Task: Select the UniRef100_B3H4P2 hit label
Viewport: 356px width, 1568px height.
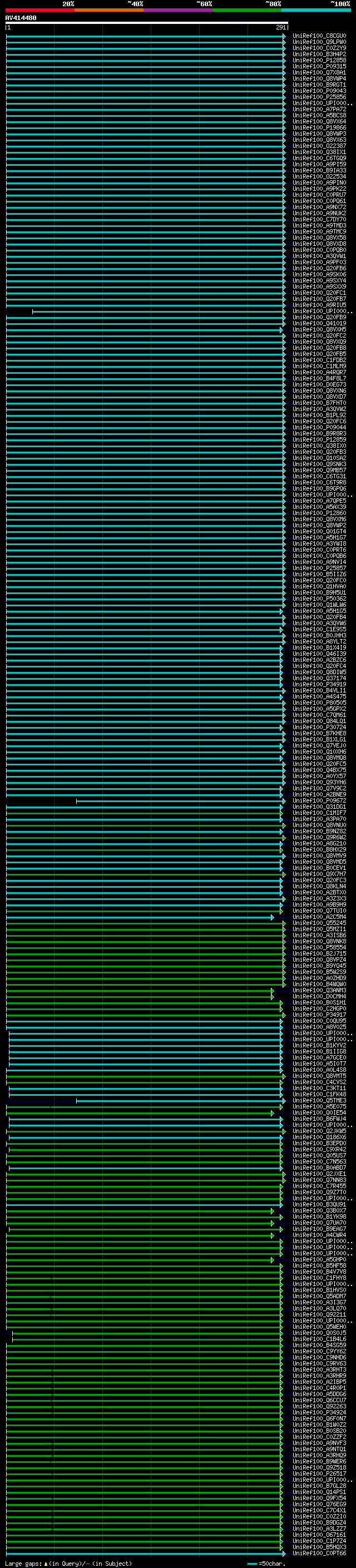Action: point(319,54)
